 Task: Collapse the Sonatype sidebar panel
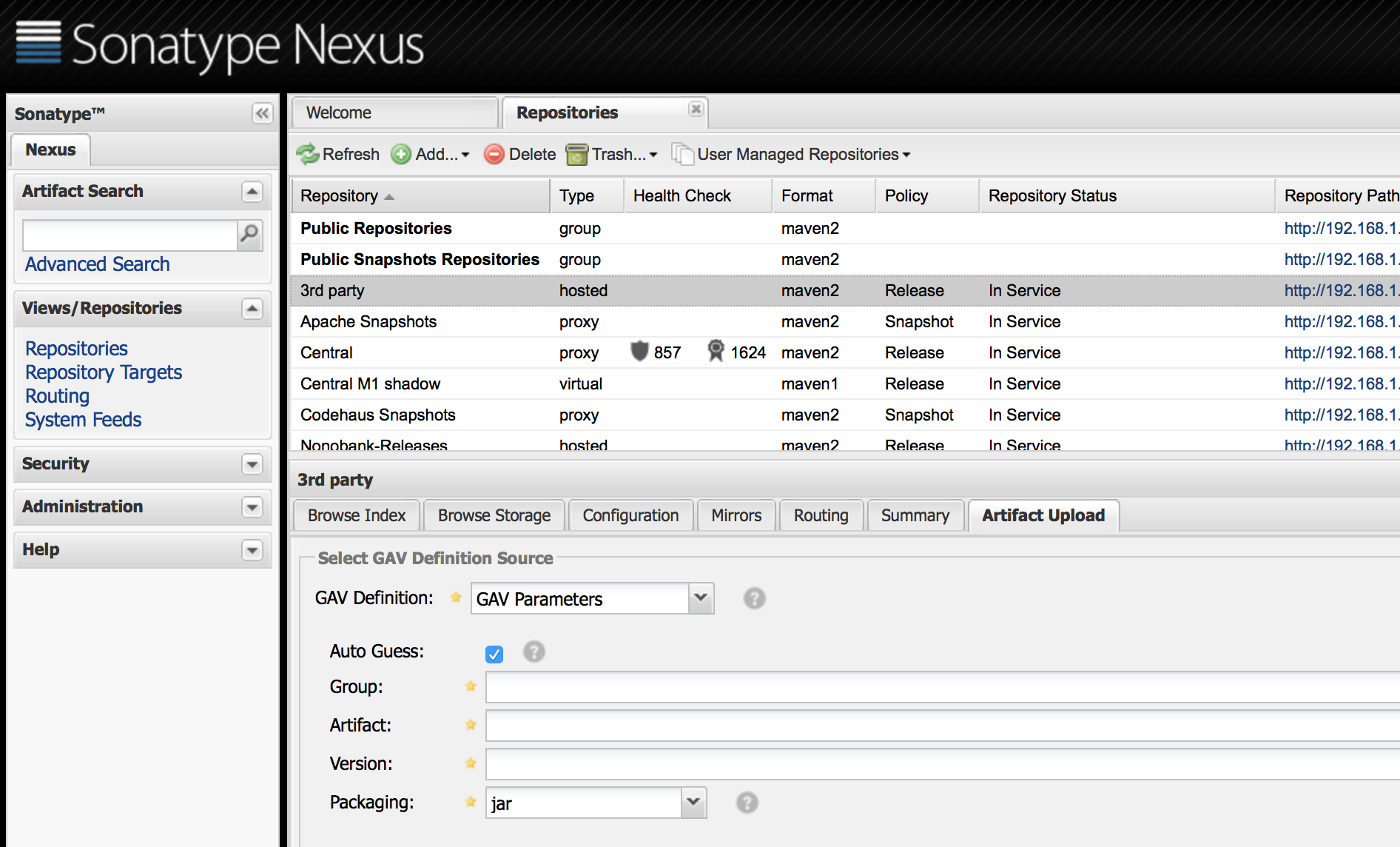262,113
